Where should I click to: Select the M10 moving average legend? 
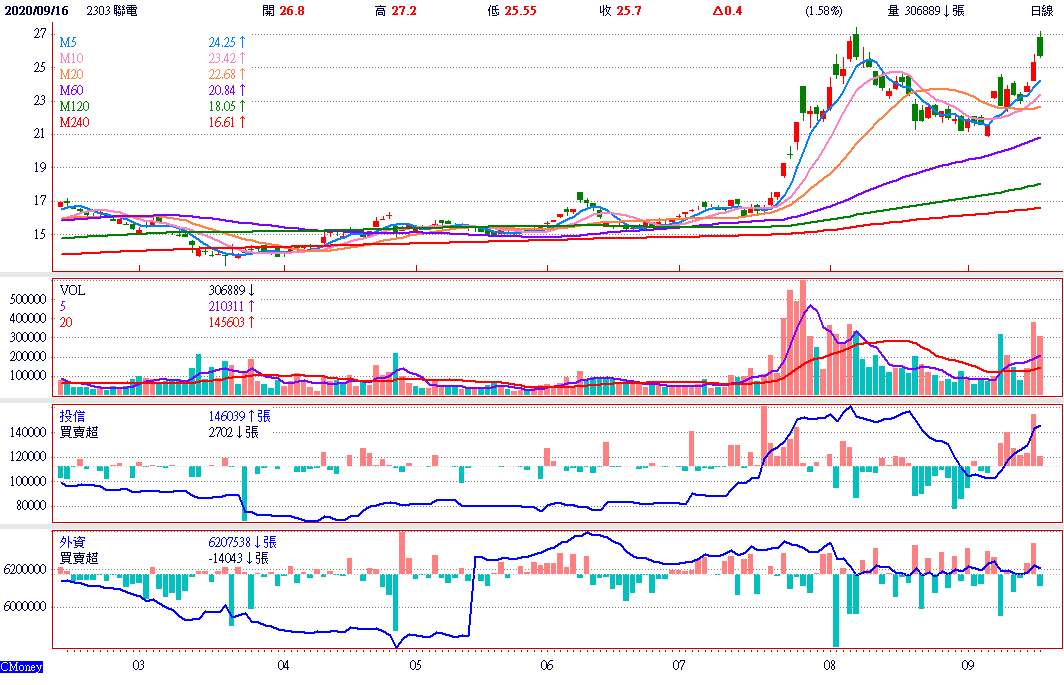[70, 59]
